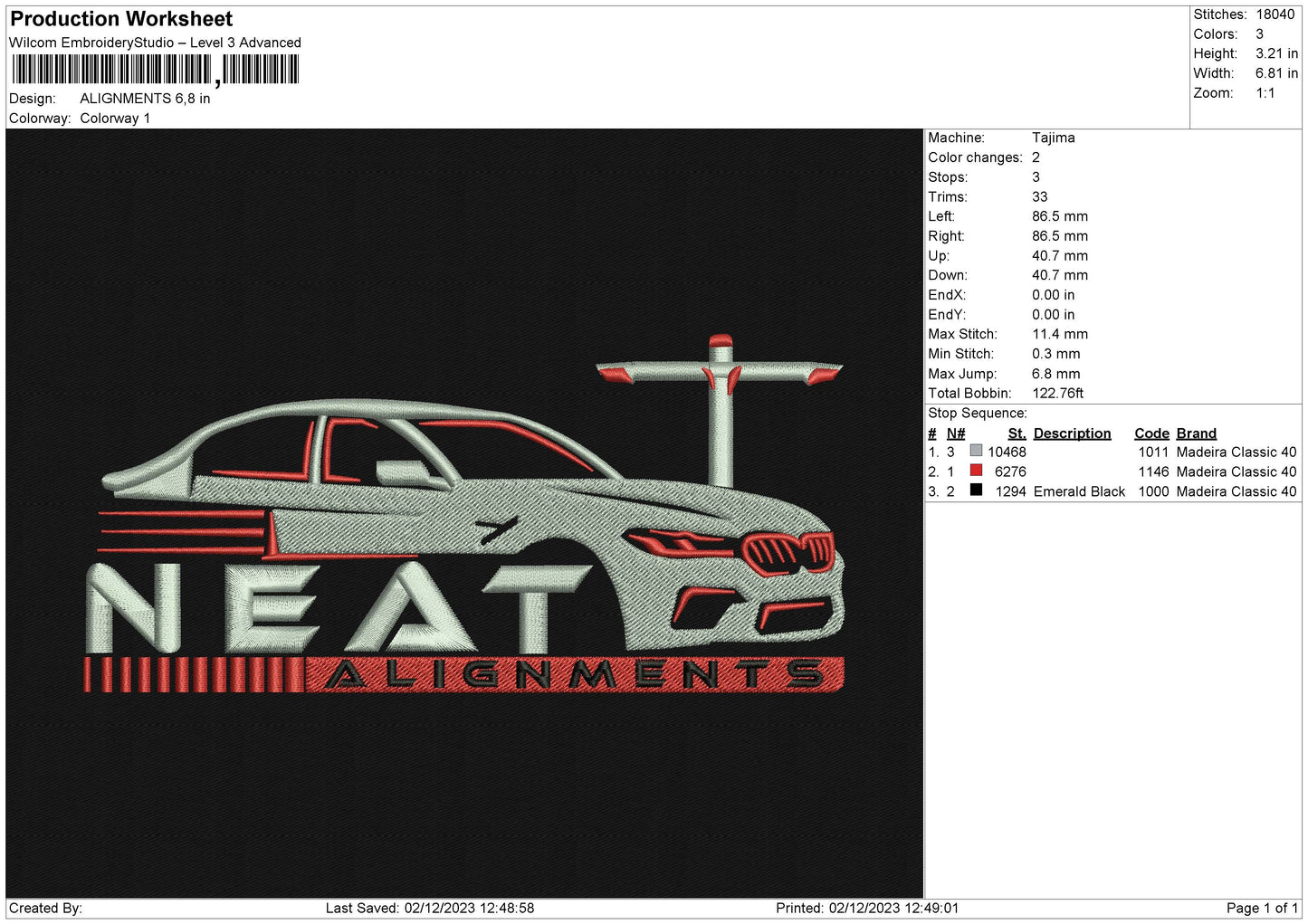Screen dimensions: 1308x924
Task: Click the 'Color changes:' label
Action: tap(975, 157)
